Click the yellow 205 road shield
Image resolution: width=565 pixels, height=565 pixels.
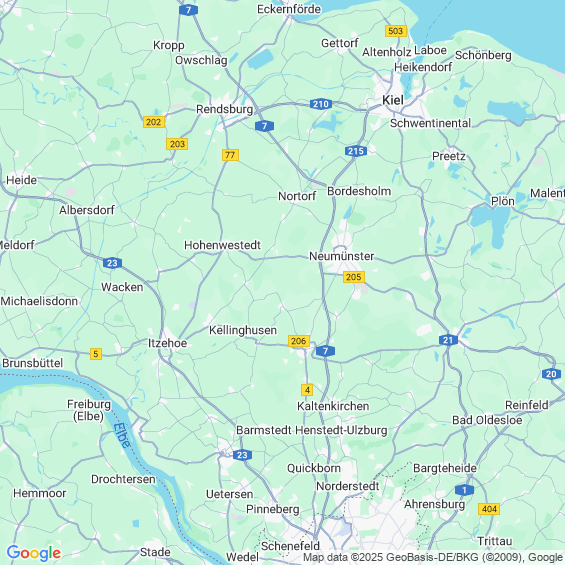click(353, 277)
